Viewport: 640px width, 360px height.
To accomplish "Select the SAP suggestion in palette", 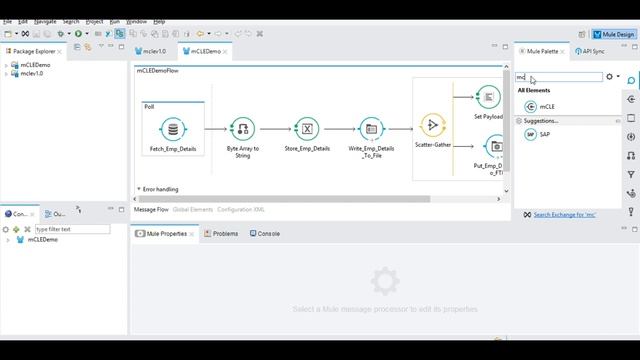I will click(537, 134).
